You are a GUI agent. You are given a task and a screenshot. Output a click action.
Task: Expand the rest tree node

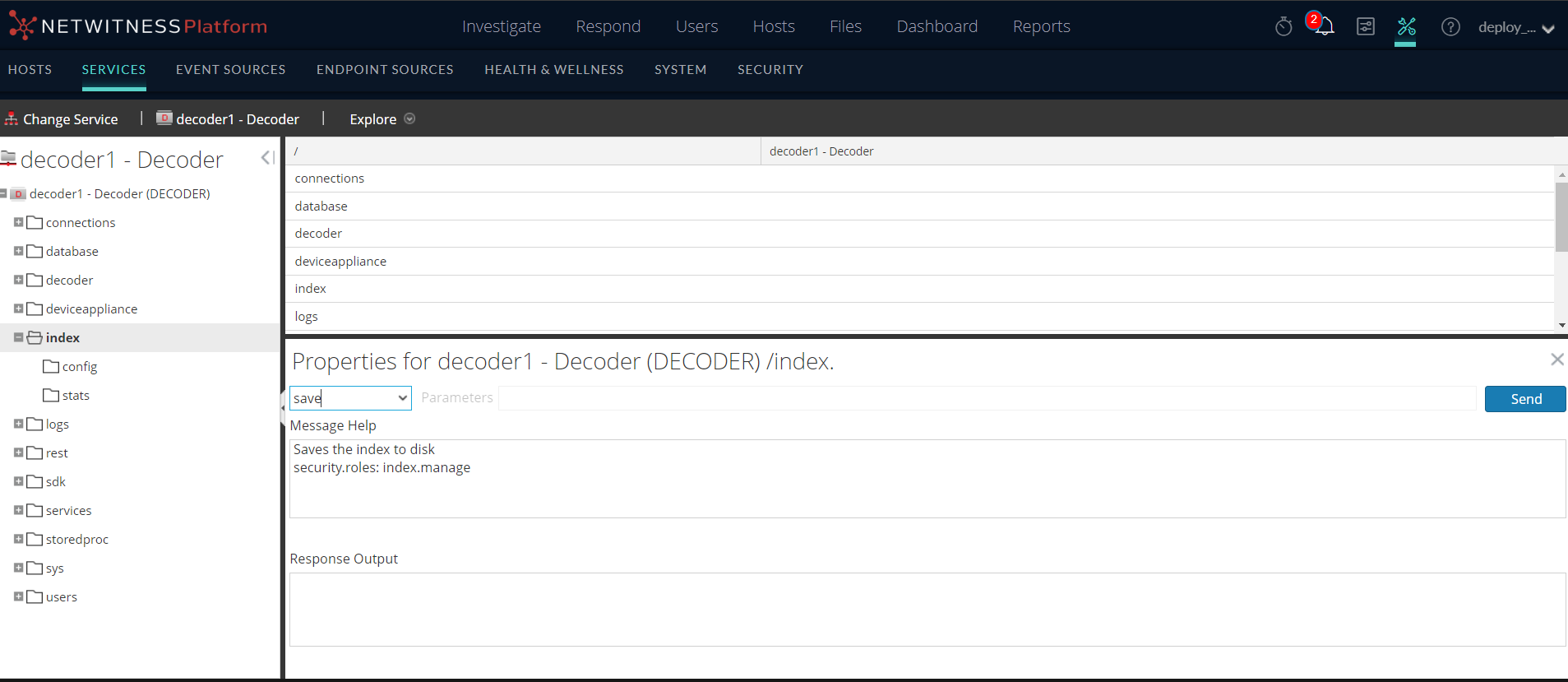(x=18, y=452)
